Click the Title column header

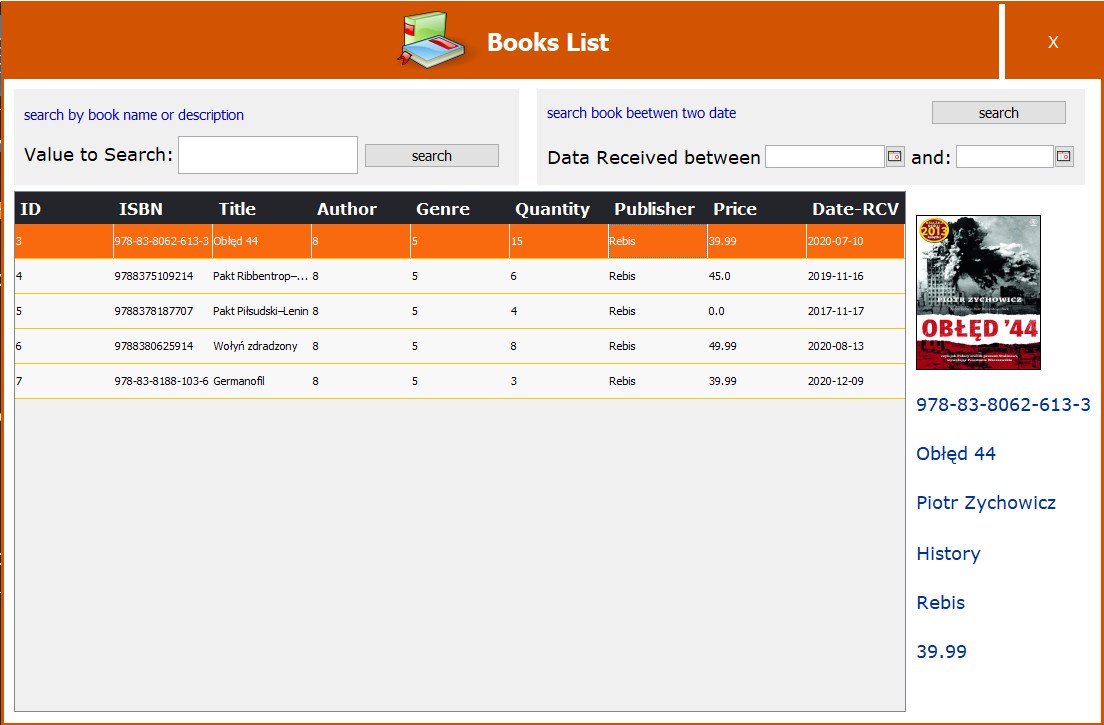(x=237, y=209)
